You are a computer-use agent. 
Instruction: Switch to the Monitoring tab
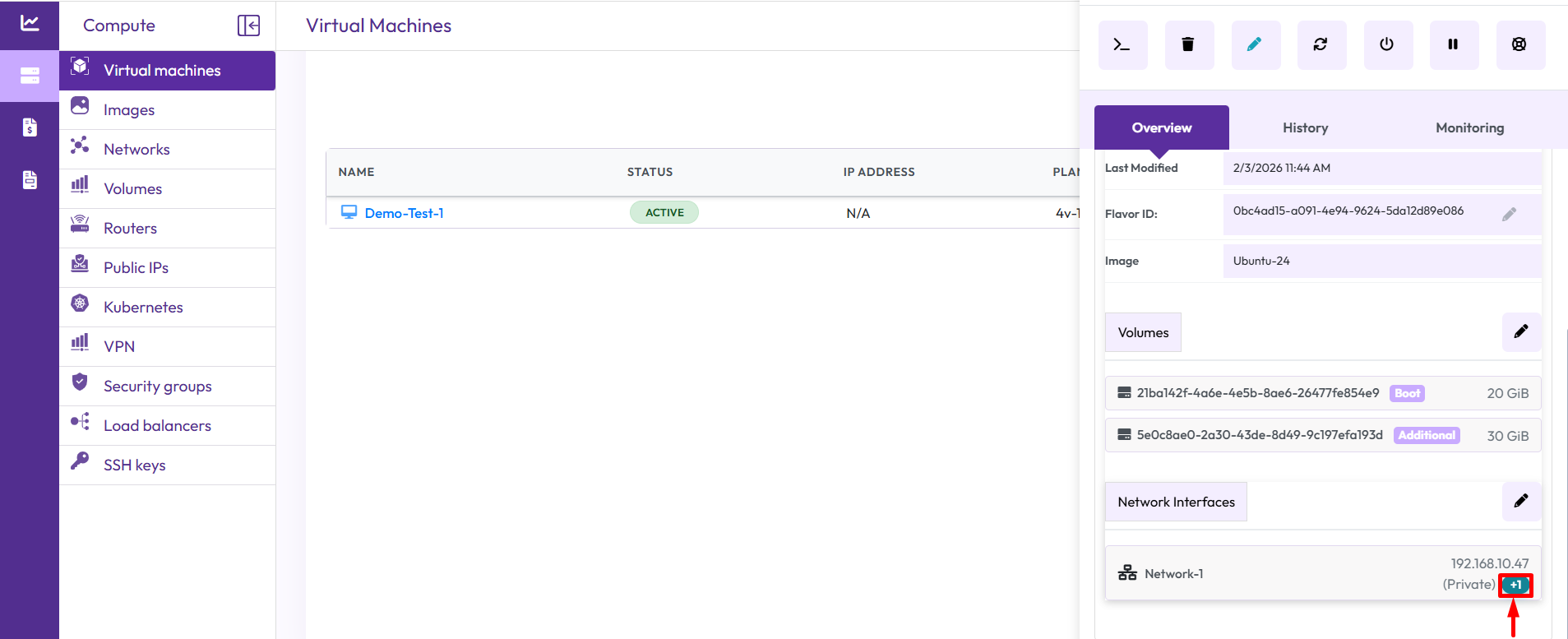click(x=1469, y=128)
